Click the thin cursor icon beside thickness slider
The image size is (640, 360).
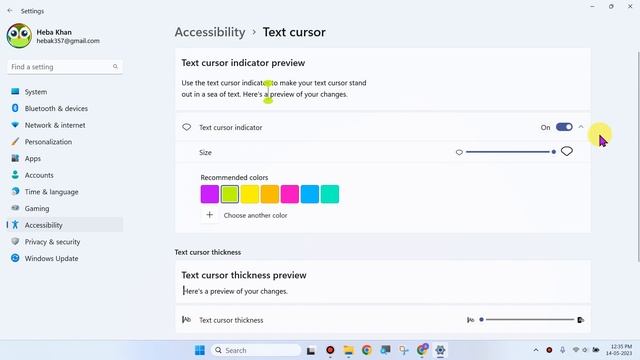[471, 320]
